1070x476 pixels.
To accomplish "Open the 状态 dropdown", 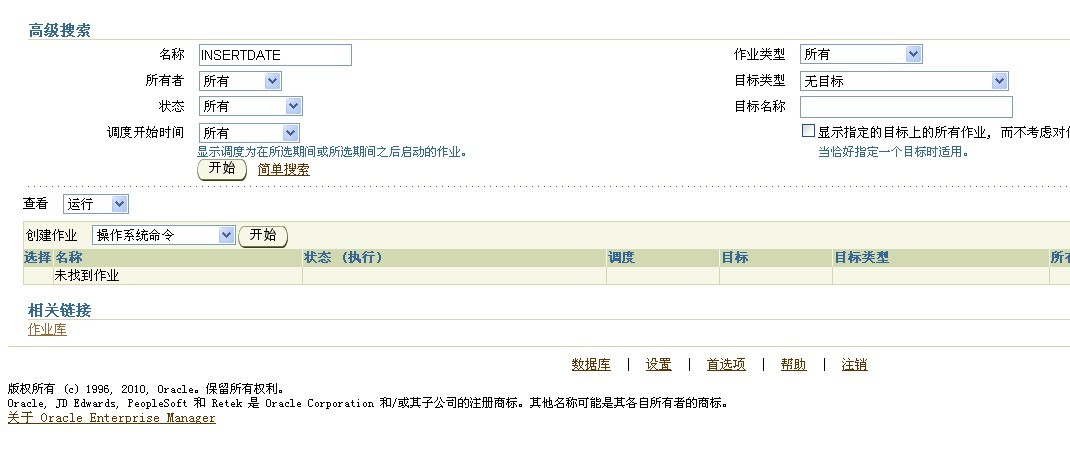I will 250,106.
